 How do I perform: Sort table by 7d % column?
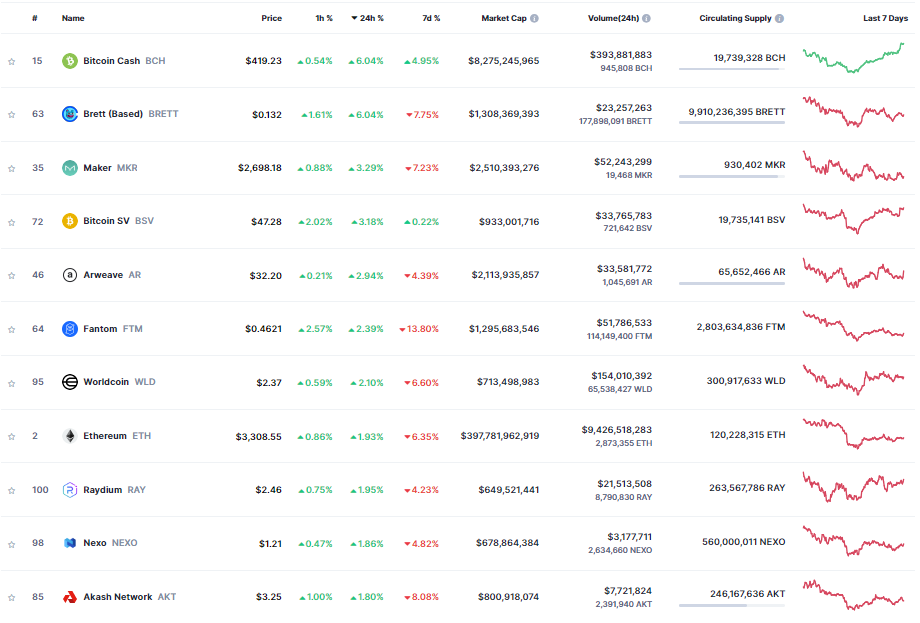431,18
